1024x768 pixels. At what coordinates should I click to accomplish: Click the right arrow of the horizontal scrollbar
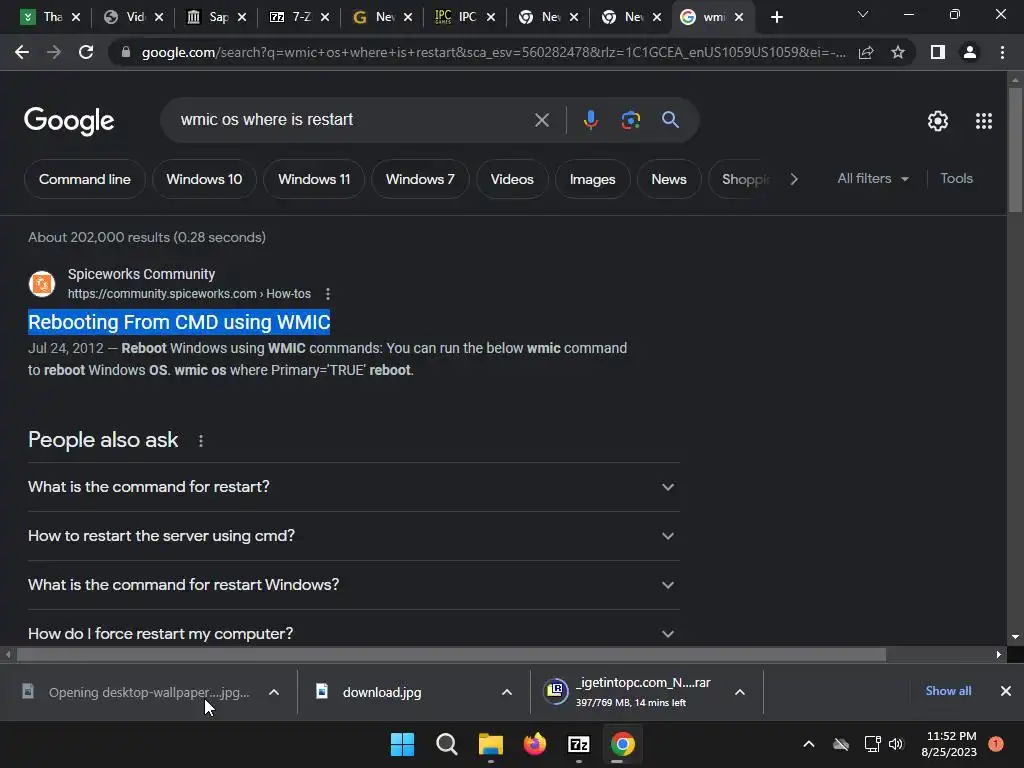[999, 654]
